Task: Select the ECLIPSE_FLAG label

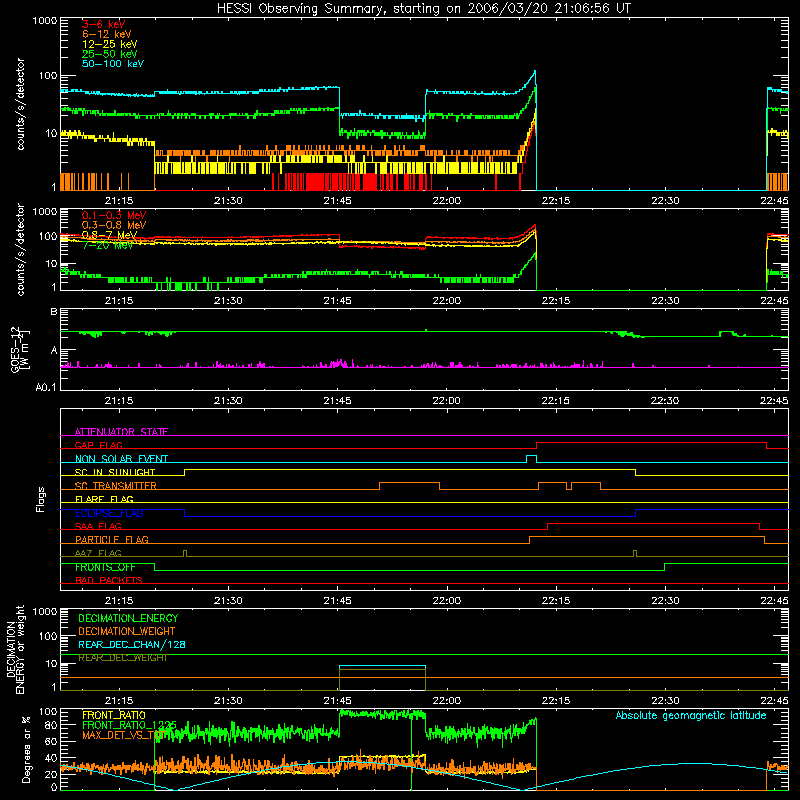Action: click(x=109, y=513)
